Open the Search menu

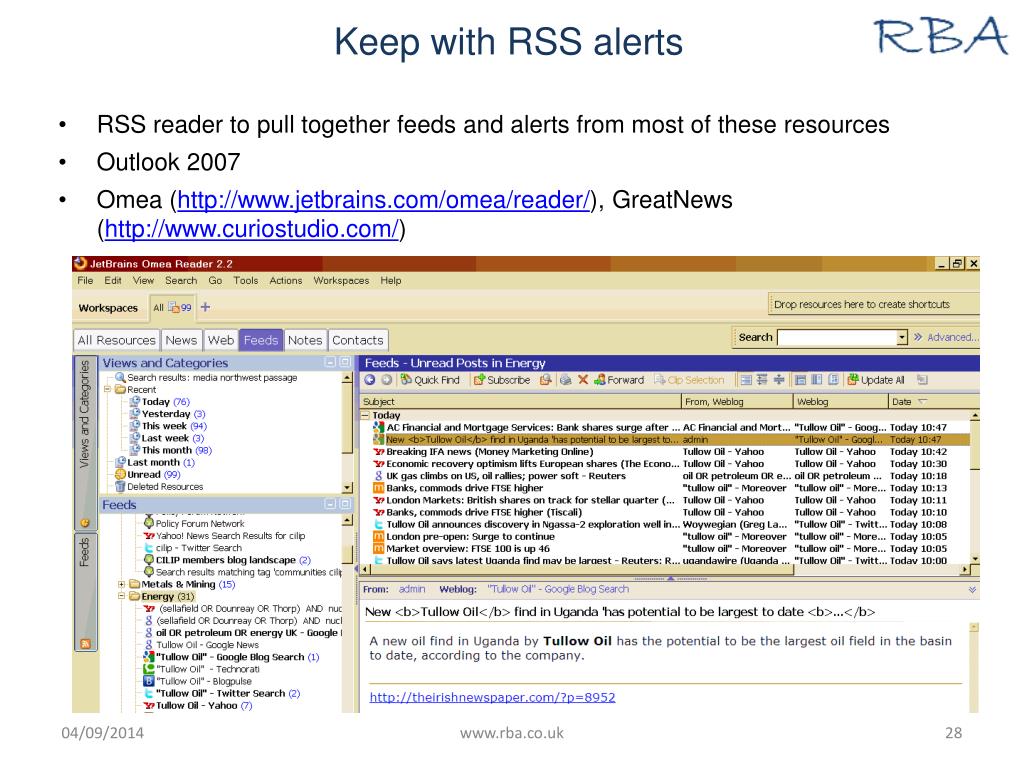pos(181,280)
